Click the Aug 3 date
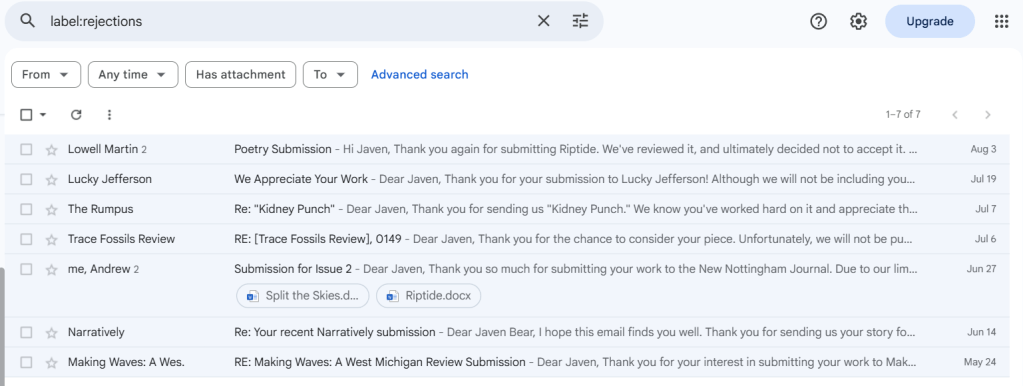 click(983, 149)
